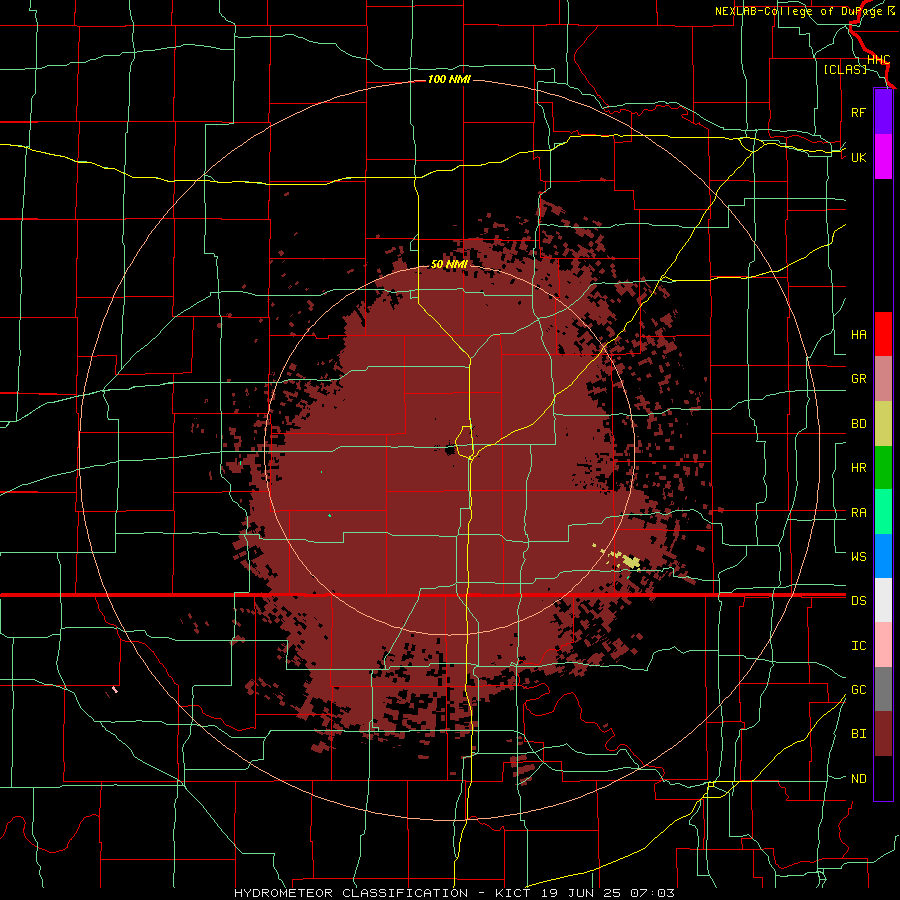Click the '100 NMI' range ring label

click(x=449, y=79)
